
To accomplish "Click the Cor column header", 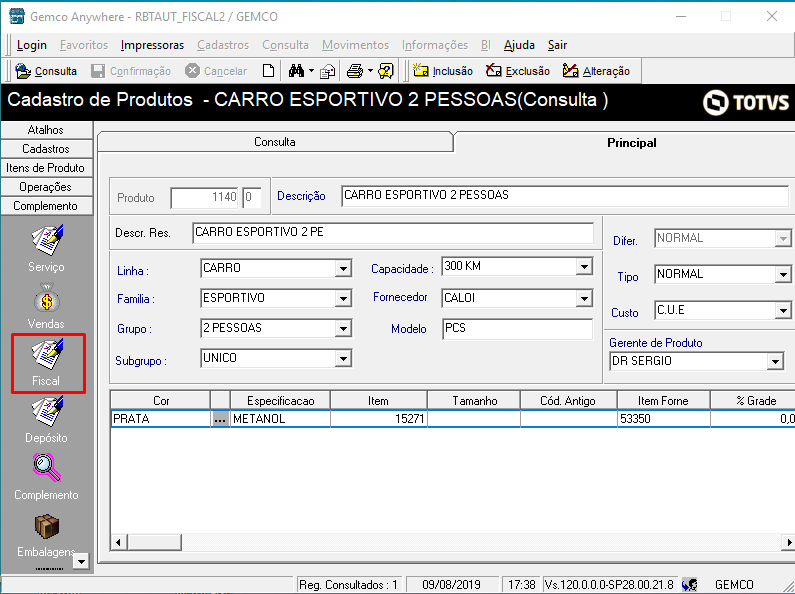I will pos(160,401).
